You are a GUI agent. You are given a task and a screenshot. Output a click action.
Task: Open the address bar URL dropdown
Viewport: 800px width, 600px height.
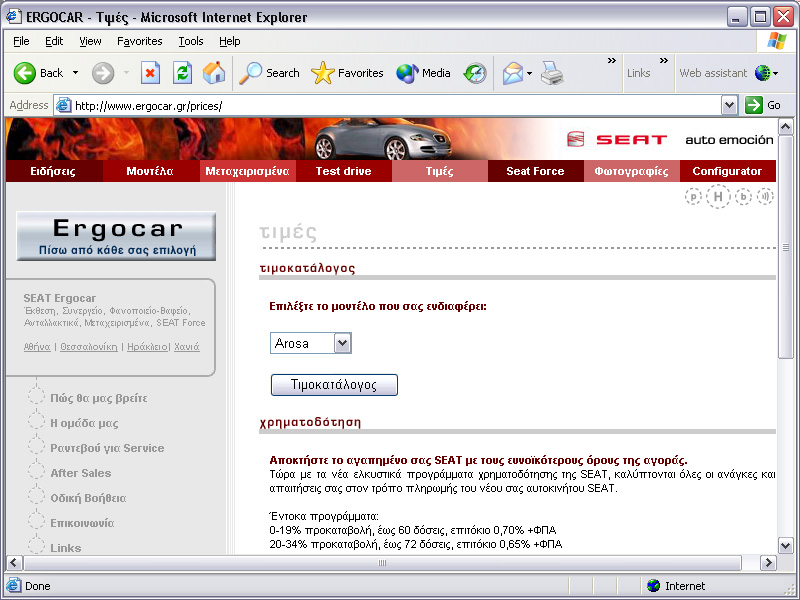(730, 106)
